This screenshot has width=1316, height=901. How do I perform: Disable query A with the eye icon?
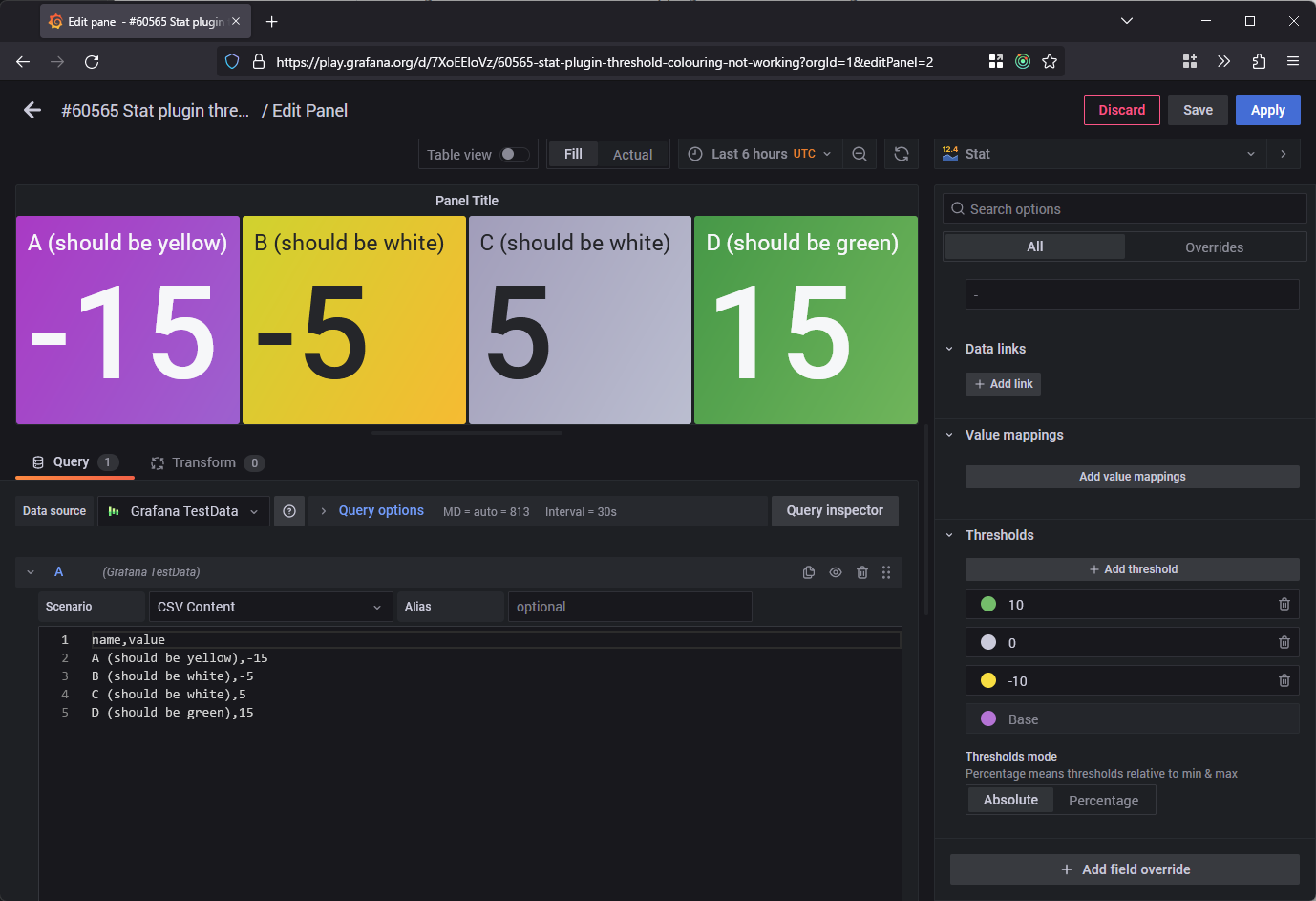836,572
